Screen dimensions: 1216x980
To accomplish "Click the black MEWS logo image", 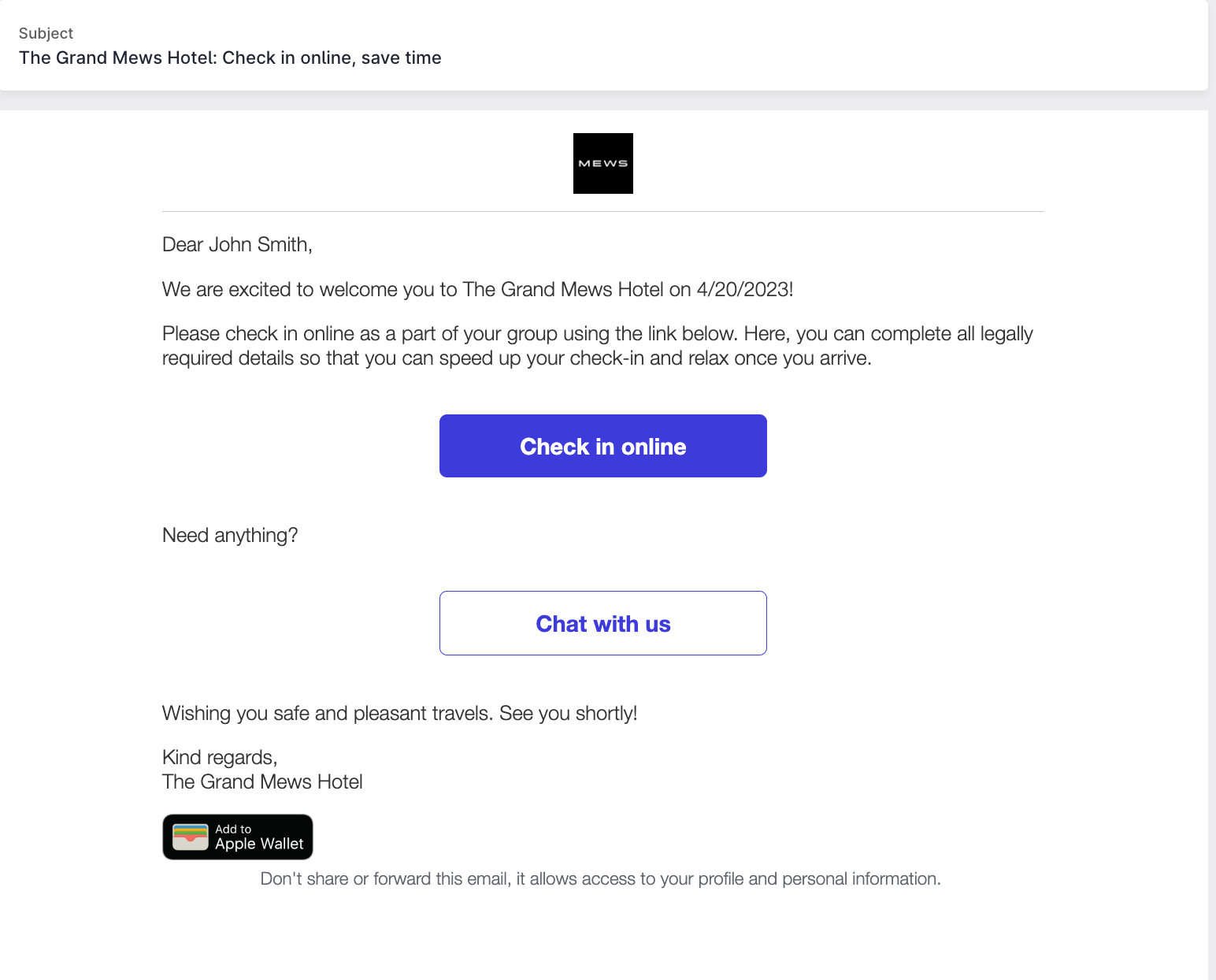I will (x=603, y=163).
